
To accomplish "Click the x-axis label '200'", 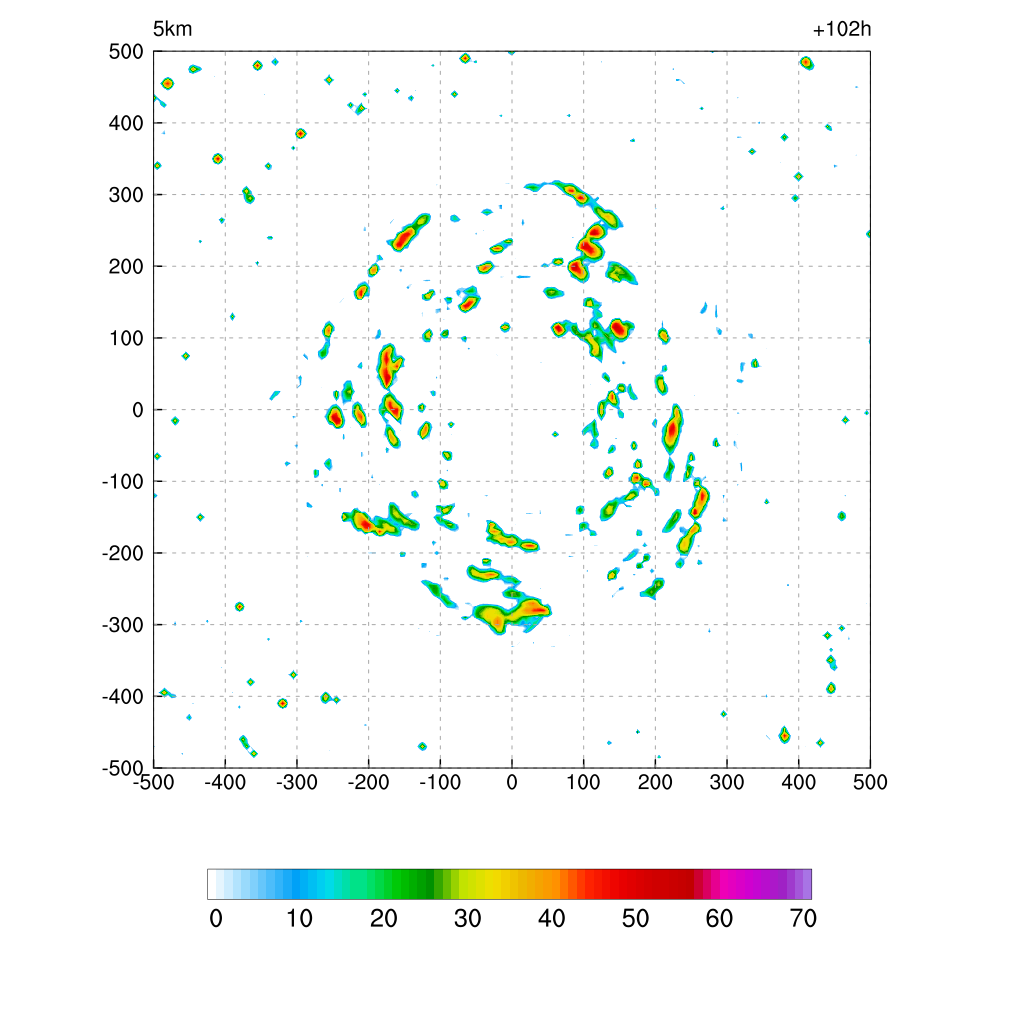I will point(655,782).
